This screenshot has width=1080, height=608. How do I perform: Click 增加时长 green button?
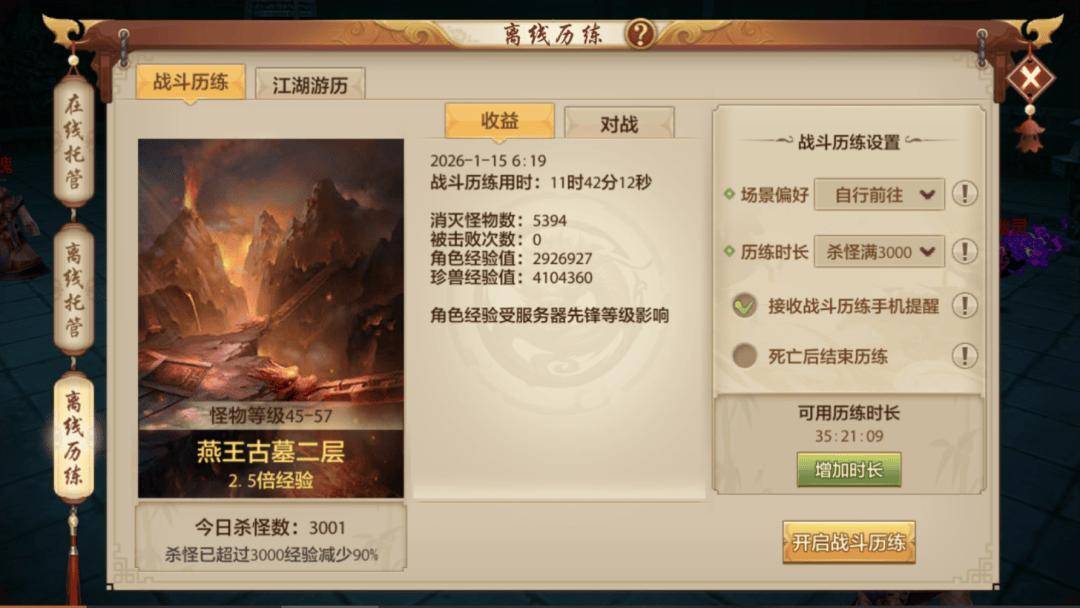[849, 470]
